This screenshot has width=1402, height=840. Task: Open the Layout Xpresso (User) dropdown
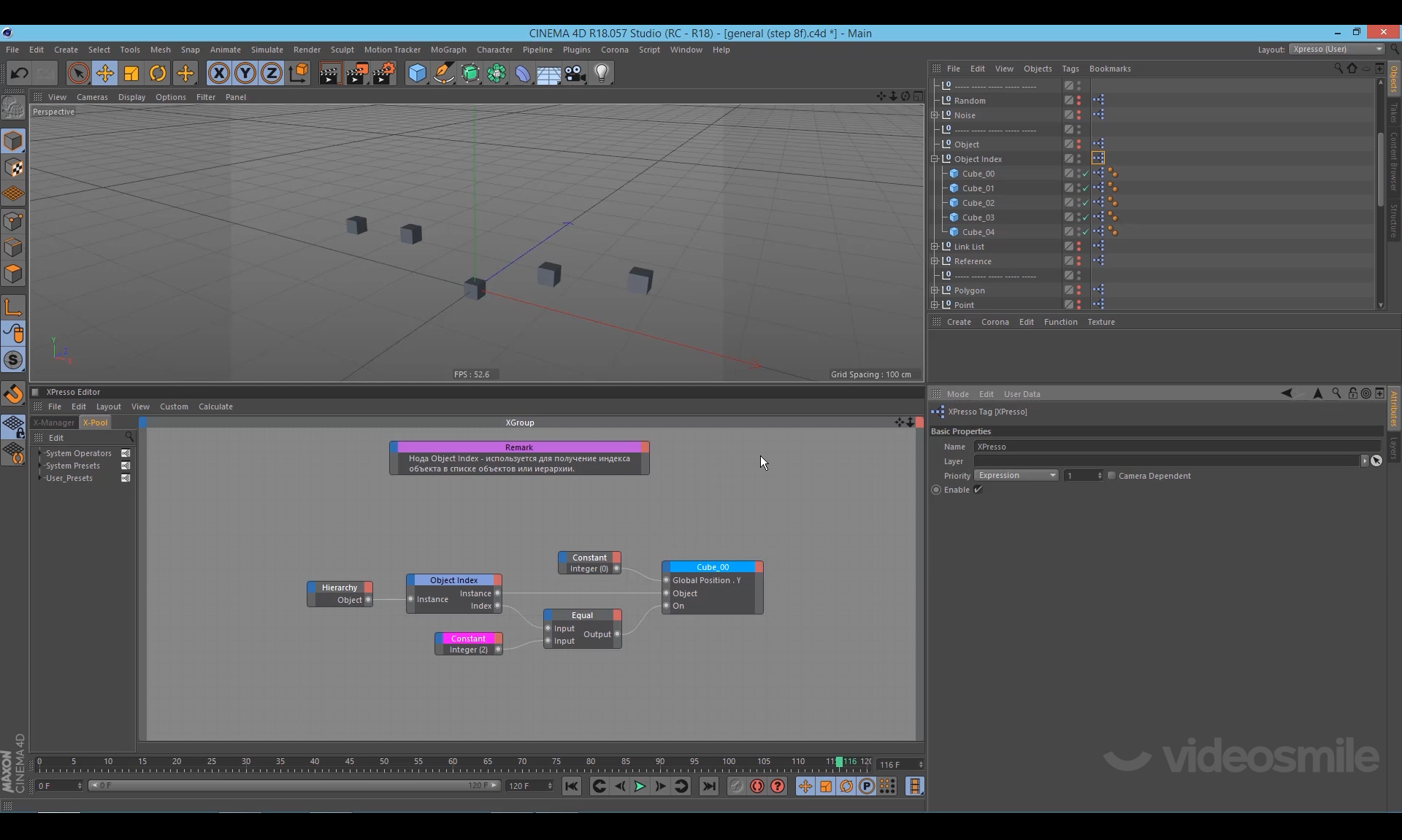coord(1336,49)
